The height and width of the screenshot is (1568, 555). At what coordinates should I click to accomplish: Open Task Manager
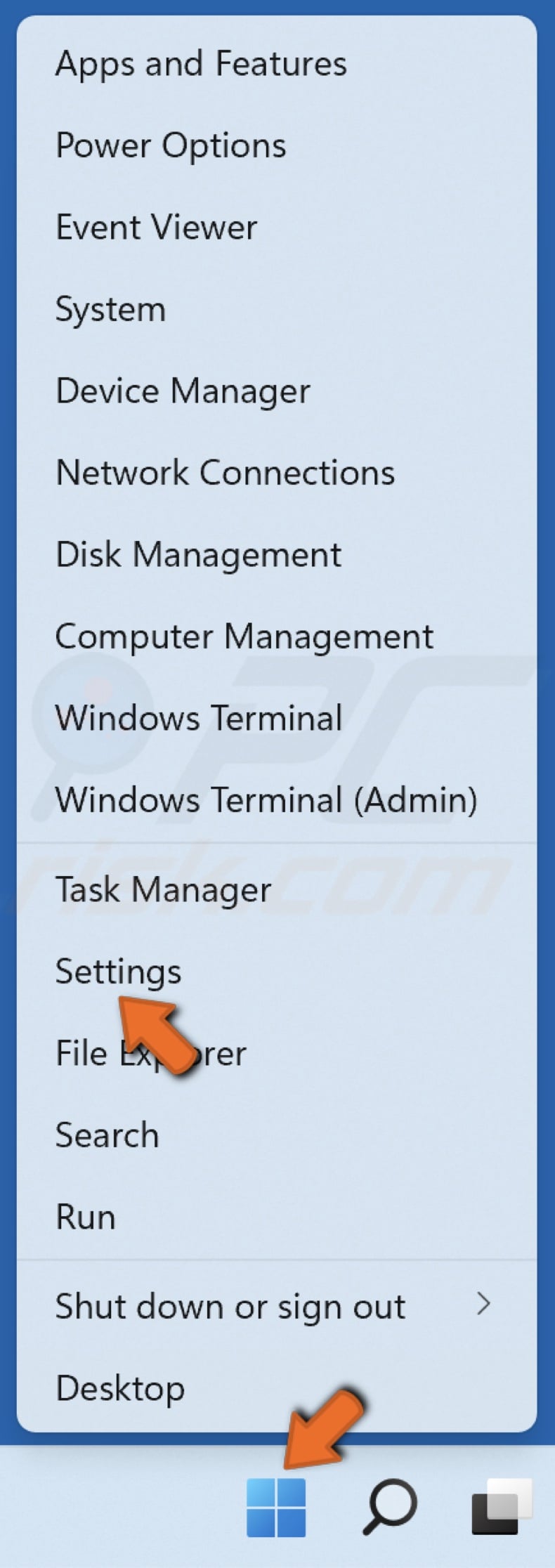tap(164, 889)
